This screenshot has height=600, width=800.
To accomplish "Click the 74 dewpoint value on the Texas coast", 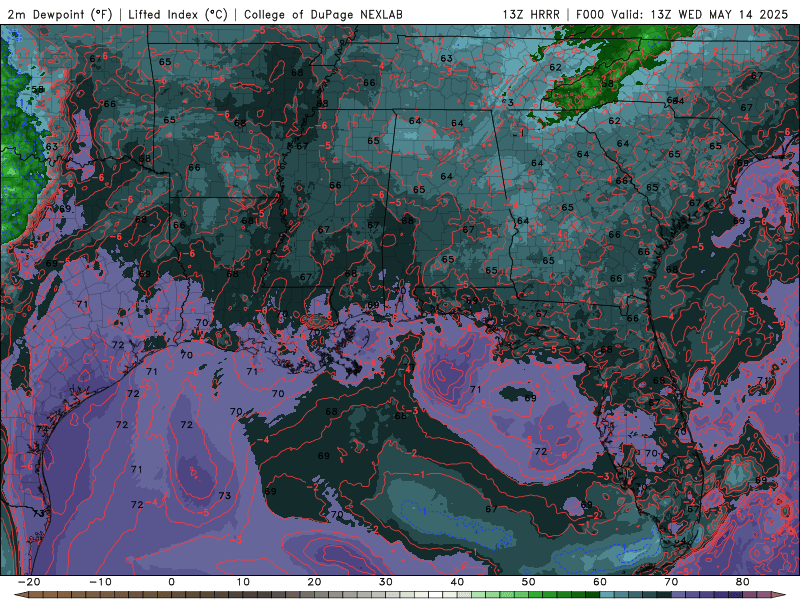I will pos(41,430).
